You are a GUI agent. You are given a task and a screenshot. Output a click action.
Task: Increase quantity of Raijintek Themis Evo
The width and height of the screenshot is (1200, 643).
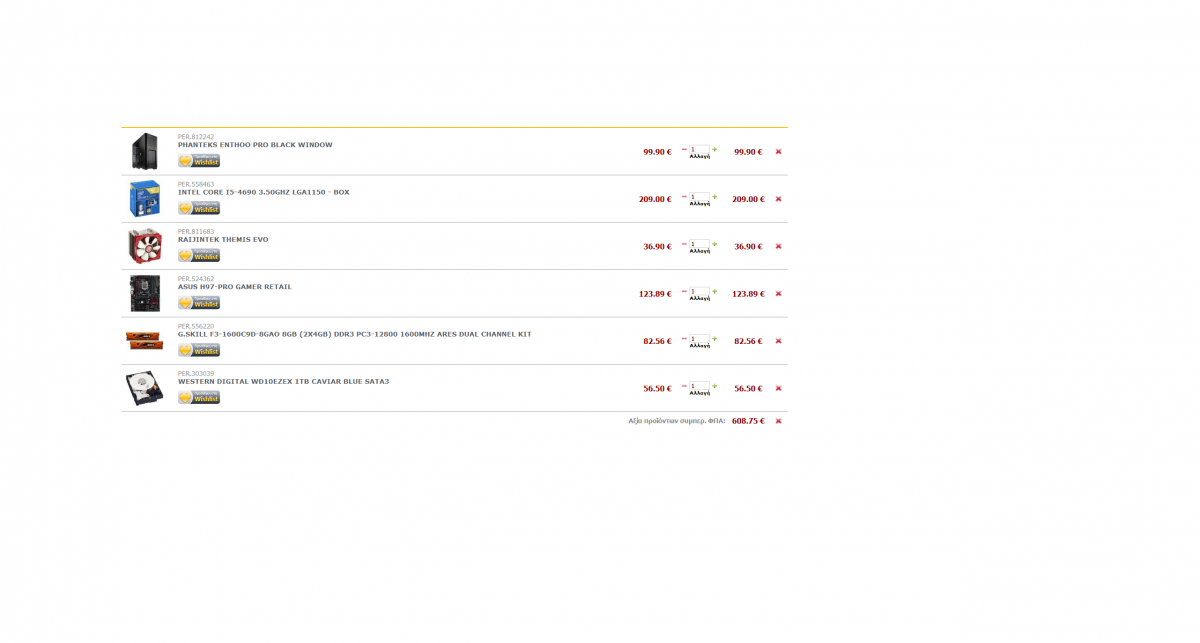pos(715,243)
